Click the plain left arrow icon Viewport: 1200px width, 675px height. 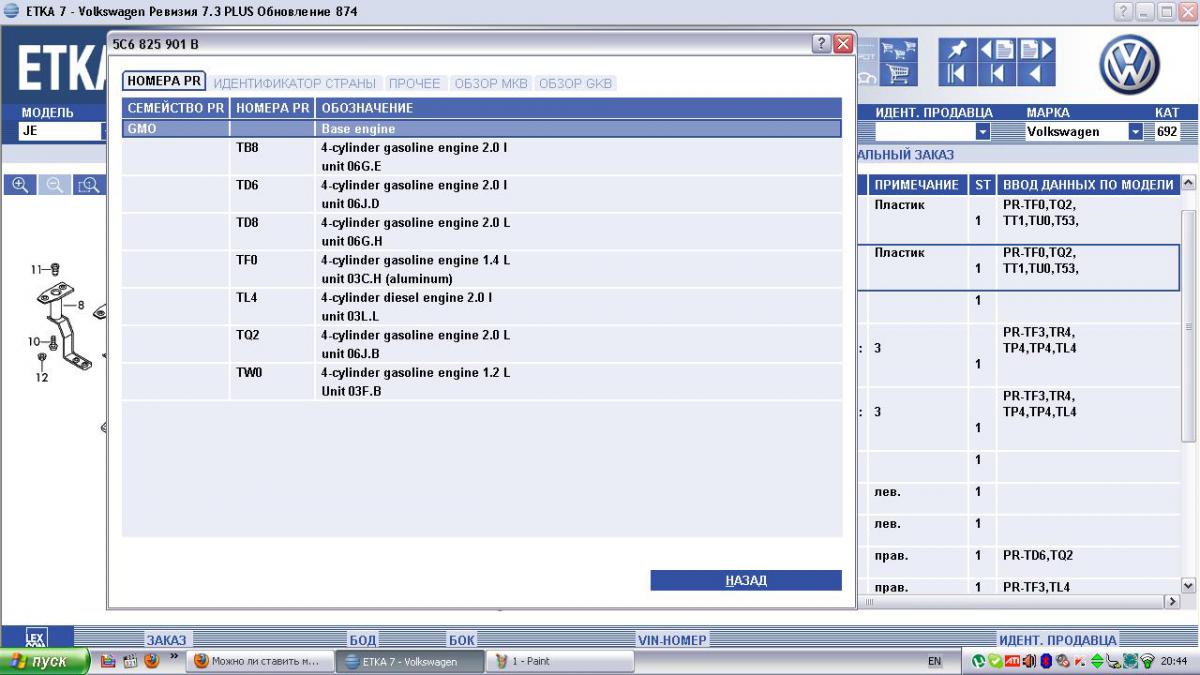(1036, 74)
